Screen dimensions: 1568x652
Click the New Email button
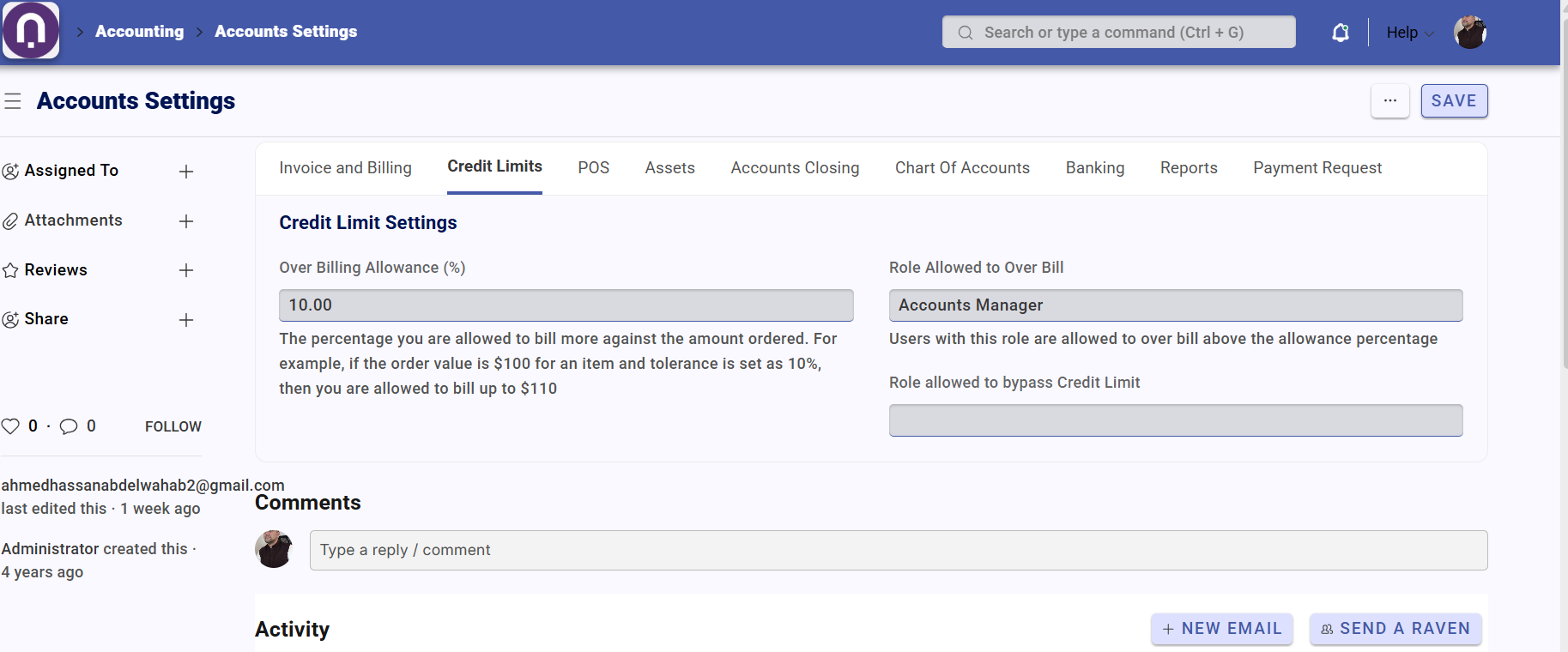pyautogui.click(x=1221, y=629)
